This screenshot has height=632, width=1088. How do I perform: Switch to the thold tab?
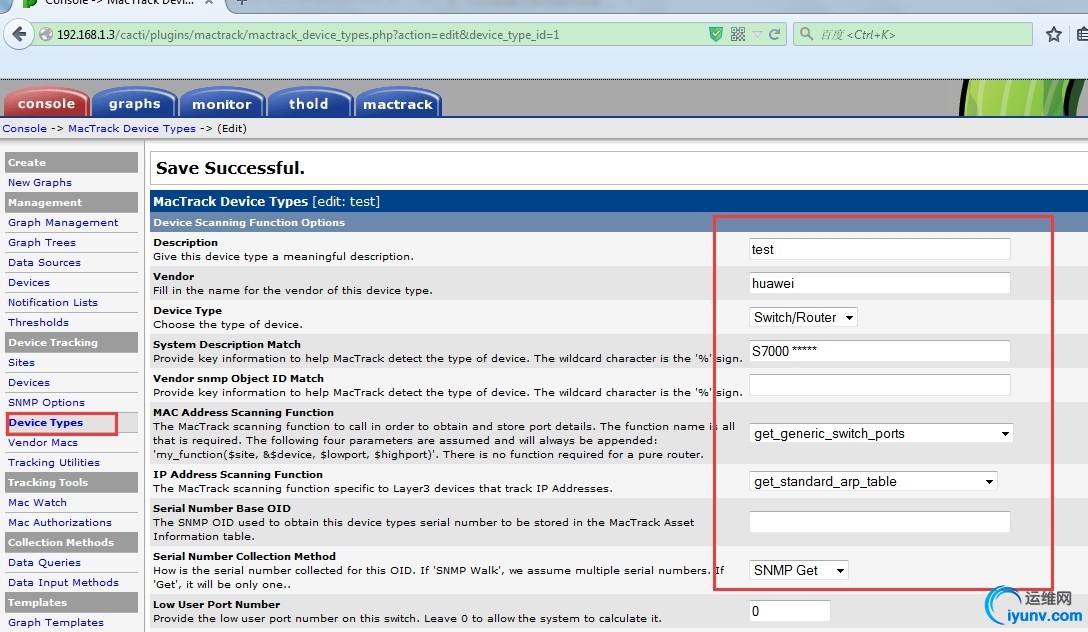click(x=309, y=103)
